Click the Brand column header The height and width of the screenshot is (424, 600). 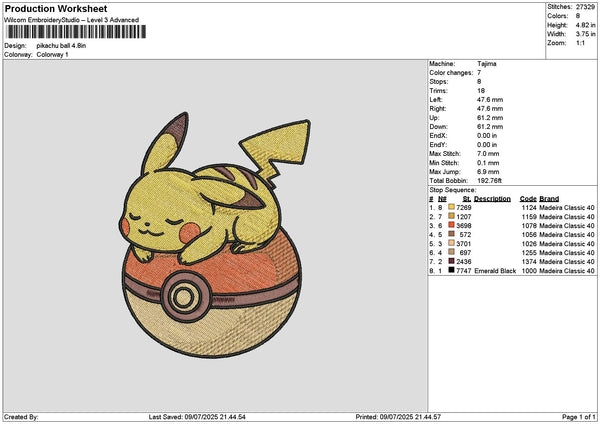click(x=549, y=199)
